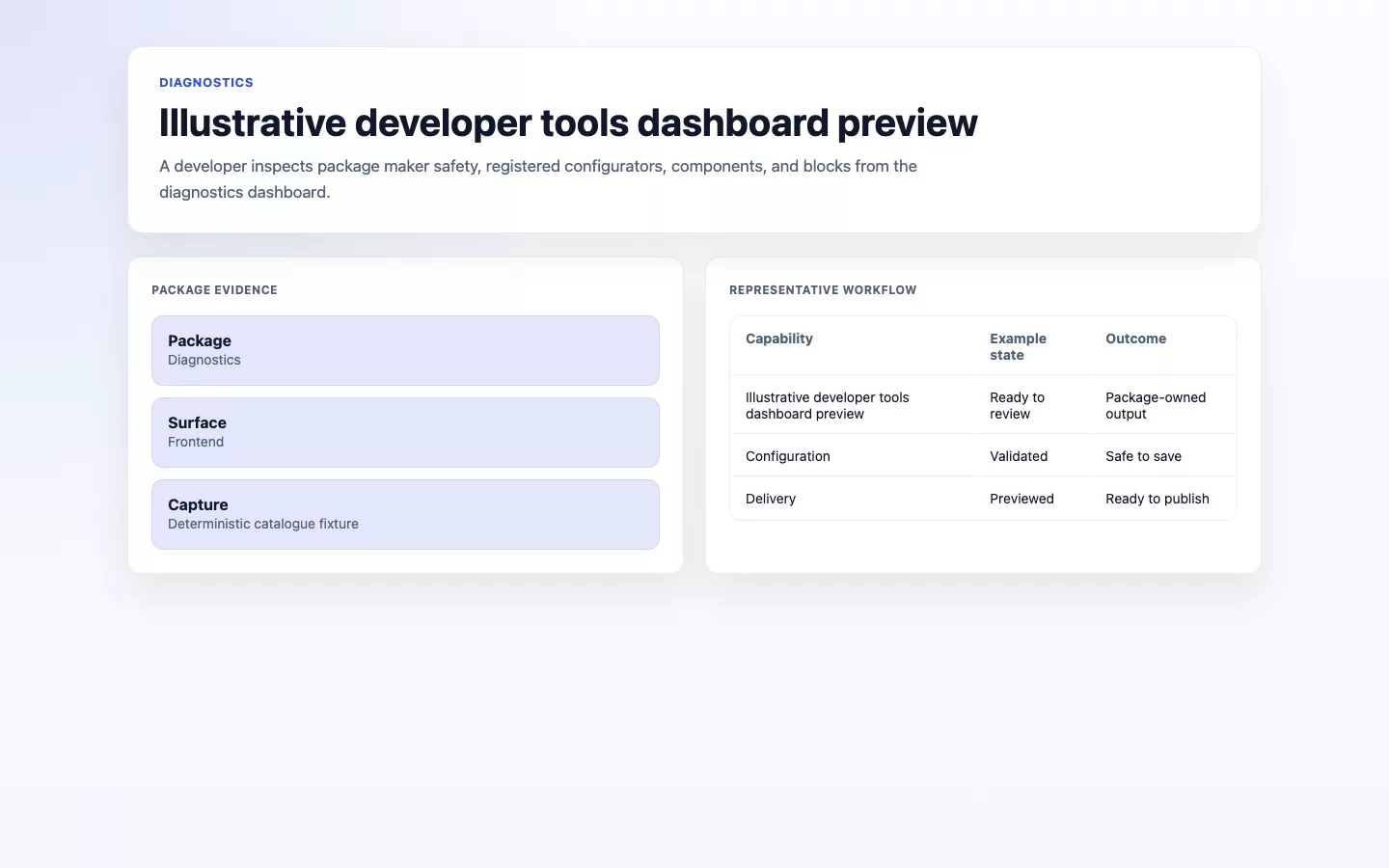Click the table cell 'Illustrative developer tools dashboard preview'
1389x868 pixels.
[x=828, y=405]
